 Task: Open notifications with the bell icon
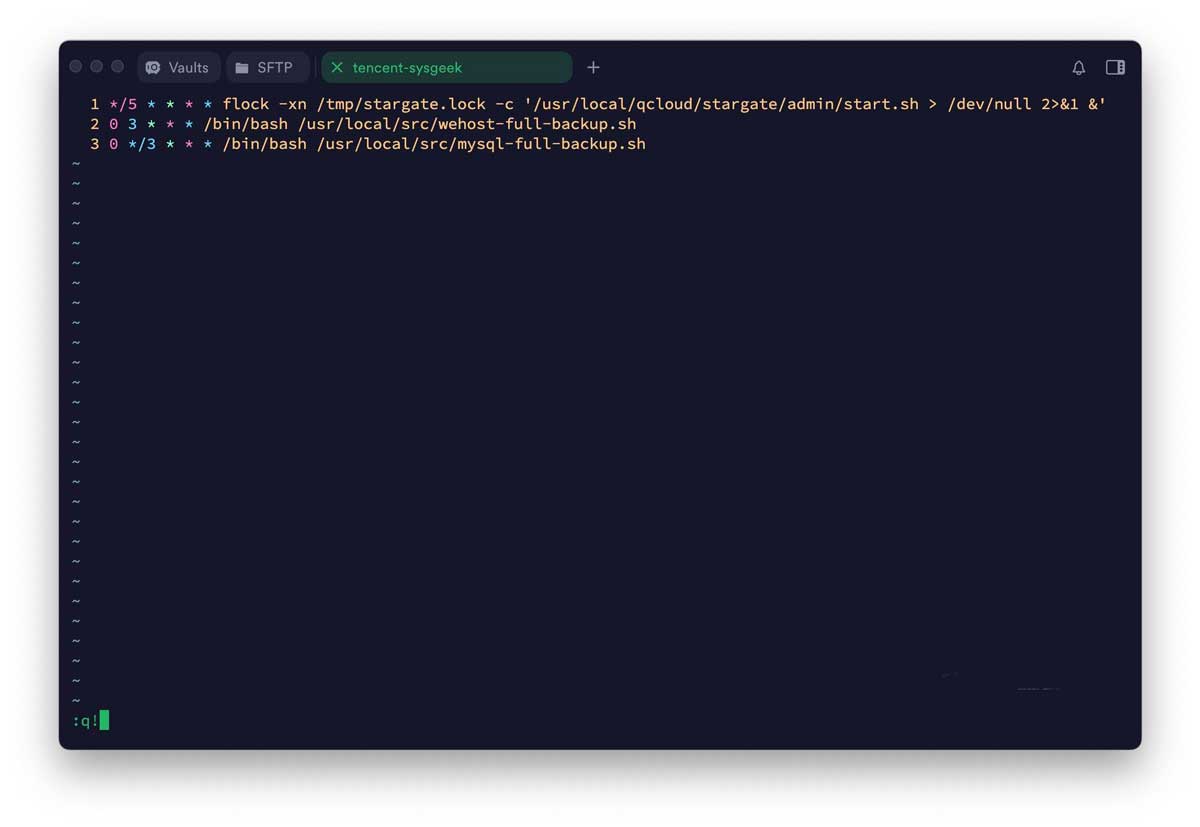[x=1078, y=67]
